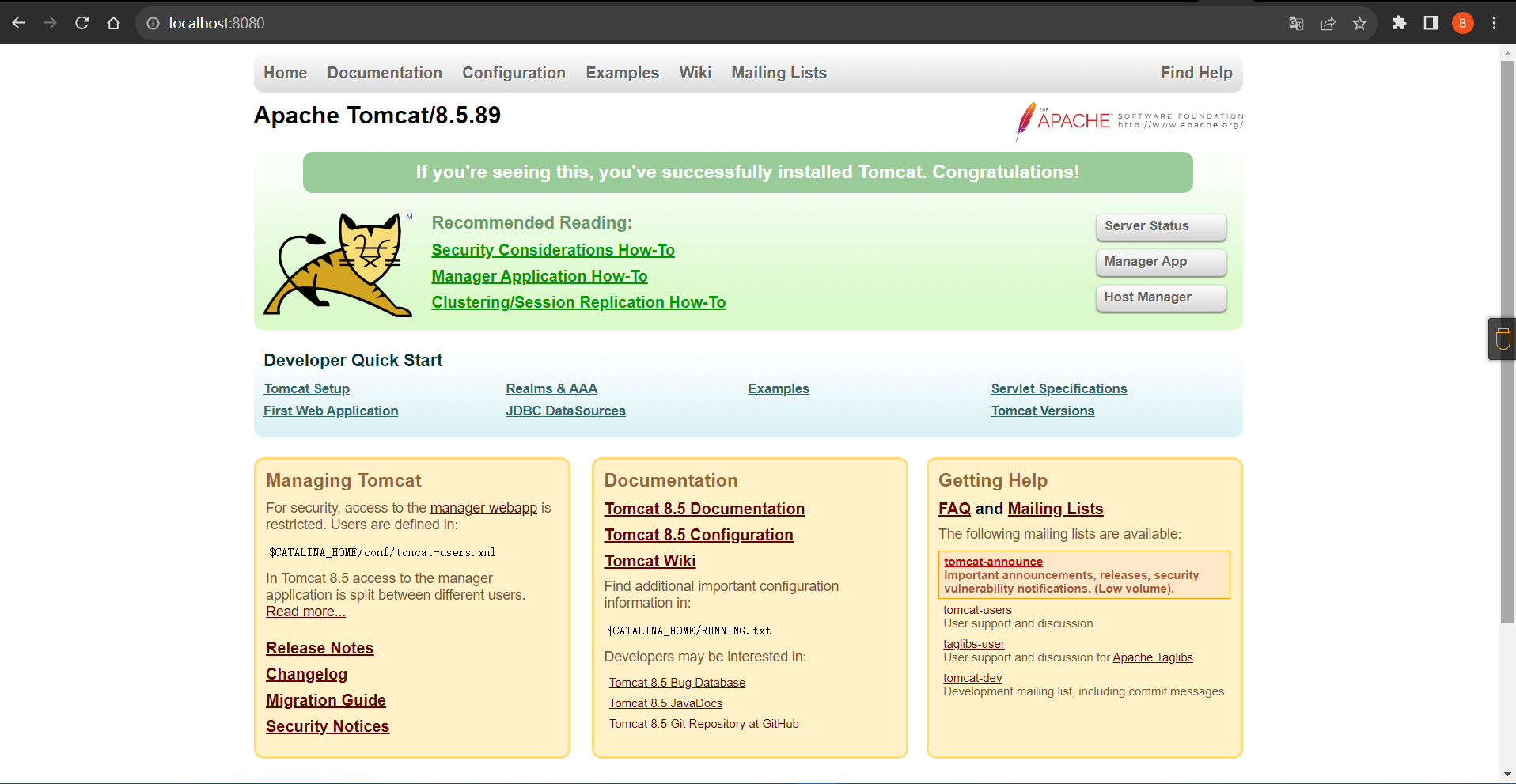Share this page icon

[1328, 23]
